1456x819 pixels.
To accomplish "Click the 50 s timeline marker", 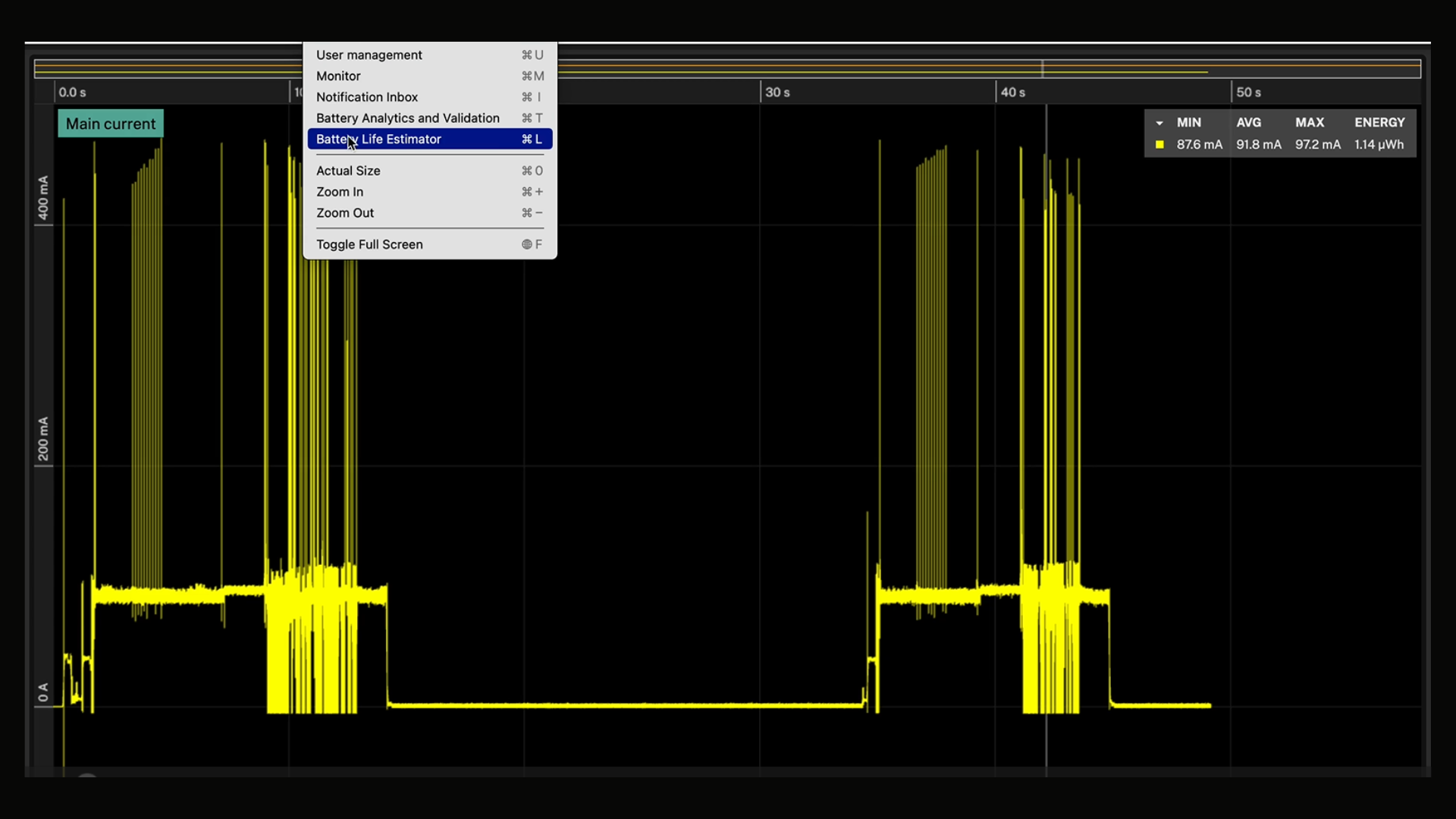I will pyautogui.click(x=1248, y=93).
